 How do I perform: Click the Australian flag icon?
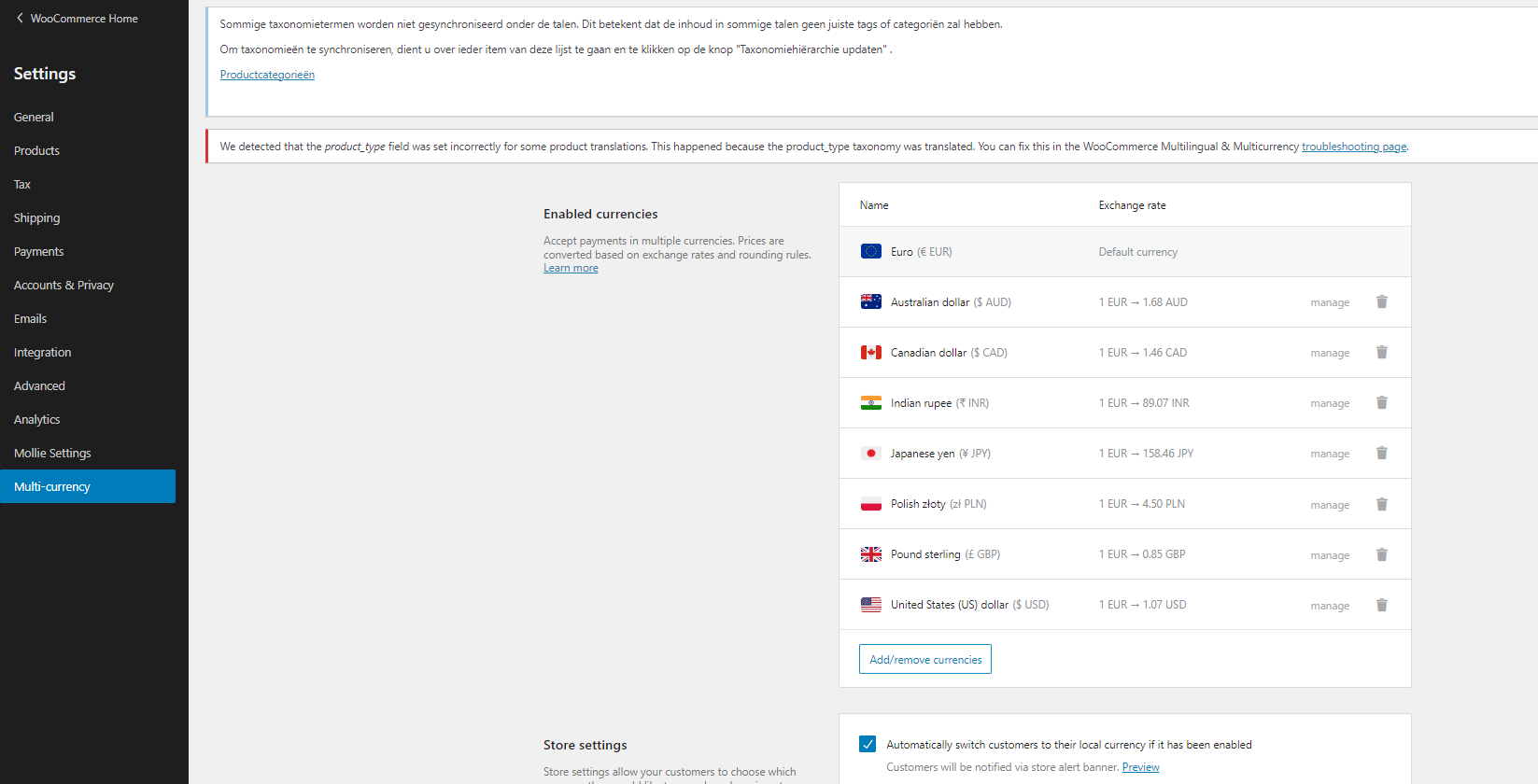[870, 301]
